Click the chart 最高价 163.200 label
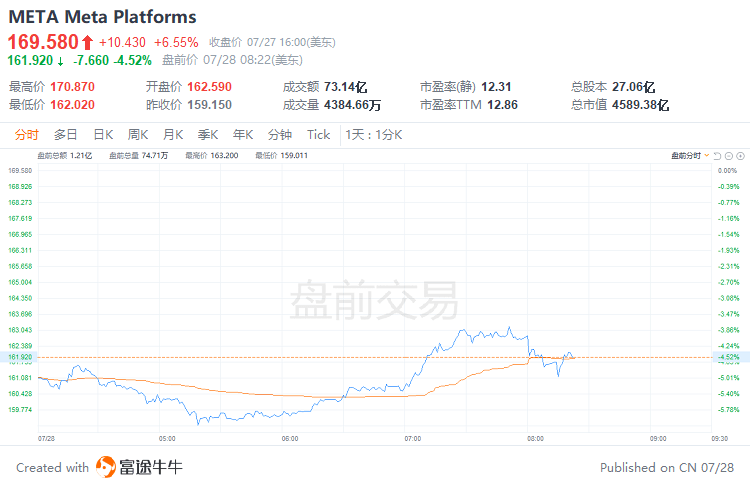The height and width of the screenshot is (488, 750). coord(212,155)
